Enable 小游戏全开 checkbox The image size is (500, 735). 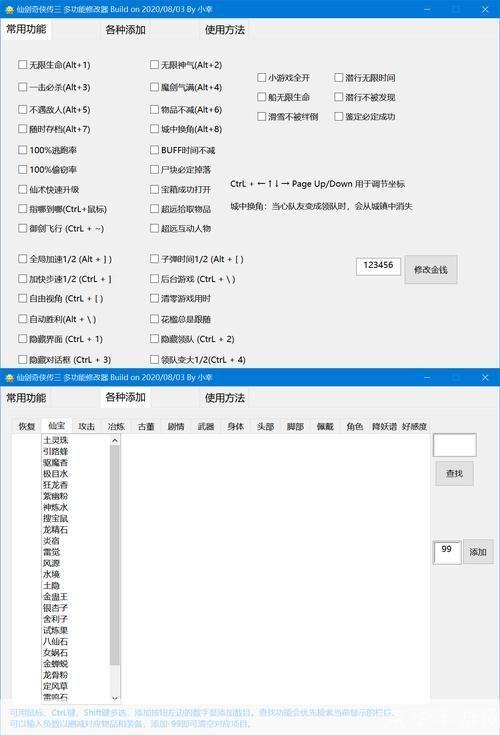(x=261, y=77)
